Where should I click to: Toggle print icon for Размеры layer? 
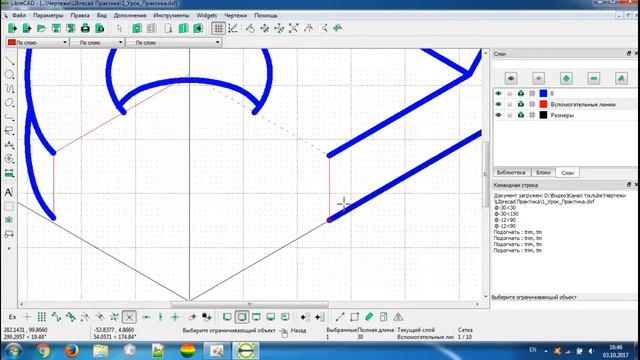click(521, 115)
